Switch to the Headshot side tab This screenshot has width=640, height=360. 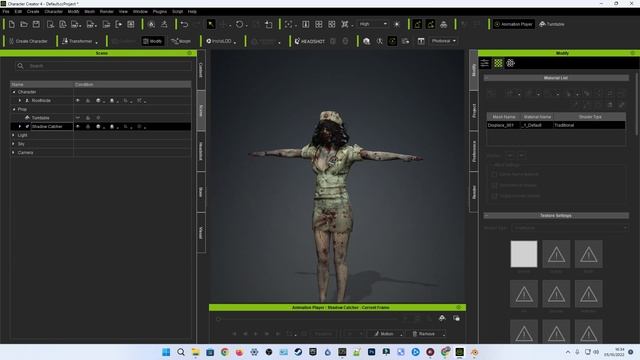(201, 151)
